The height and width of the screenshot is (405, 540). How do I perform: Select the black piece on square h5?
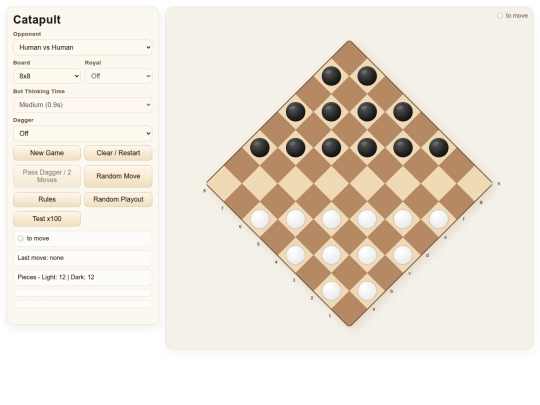tap(403, 112)
